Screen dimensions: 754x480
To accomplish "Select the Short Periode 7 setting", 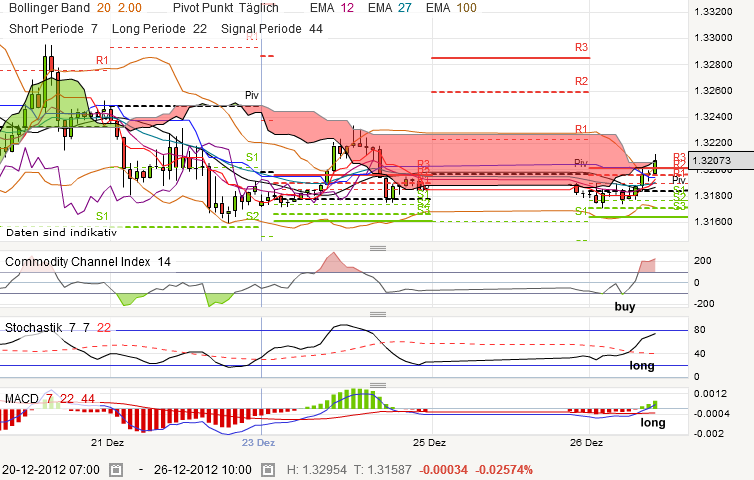I will tap(53, 29).
